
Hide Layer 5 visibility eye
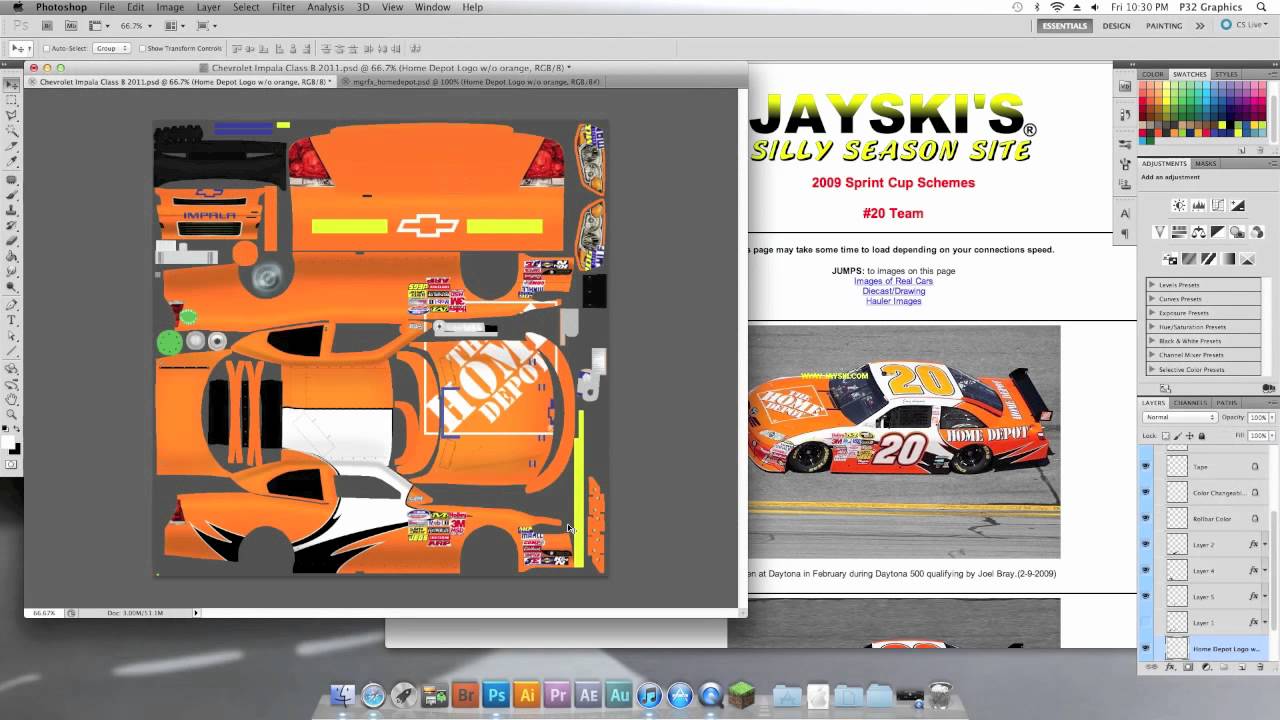click(1146, 596)
